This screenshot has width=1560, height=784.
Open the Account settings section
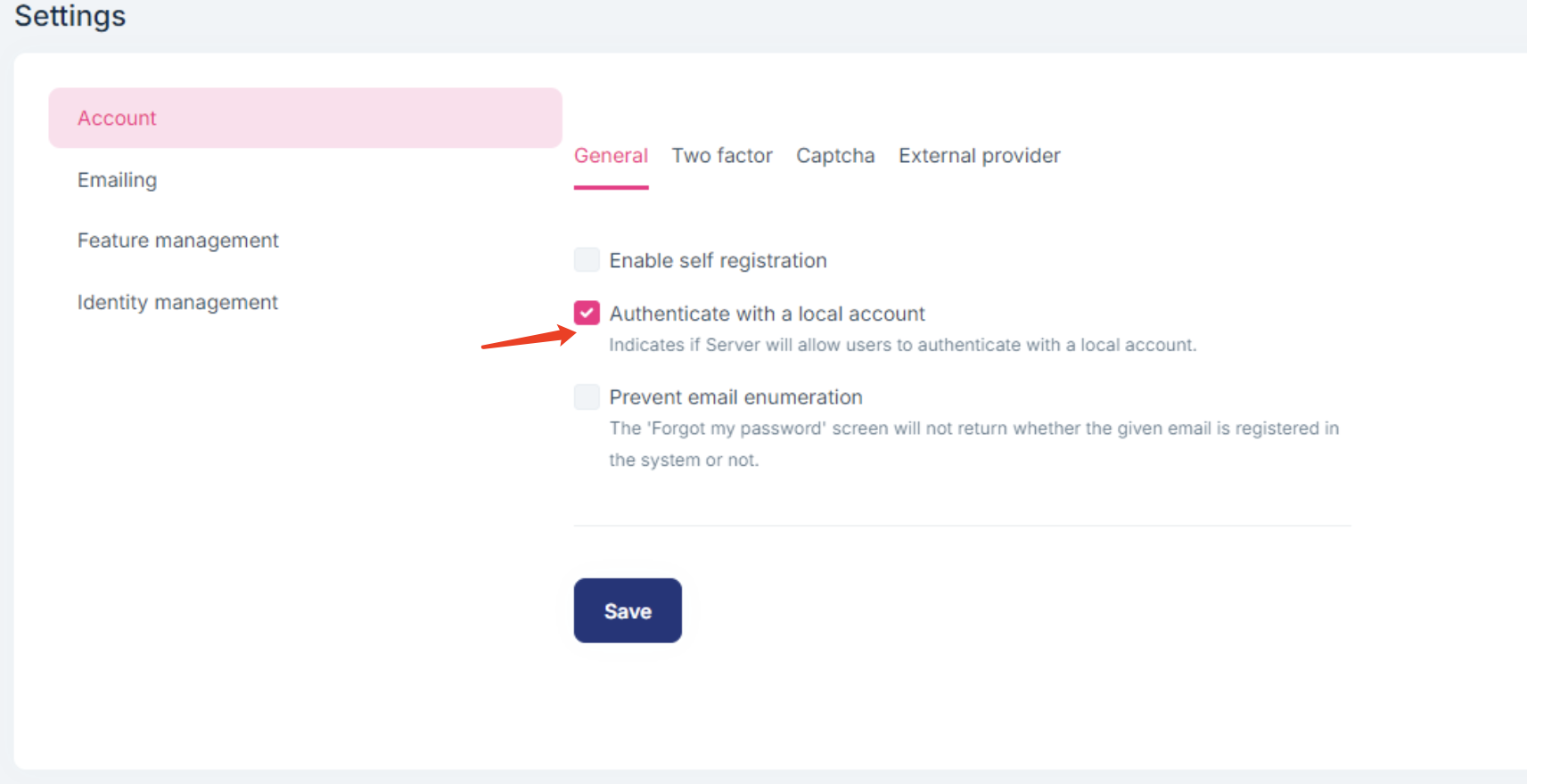117,118
